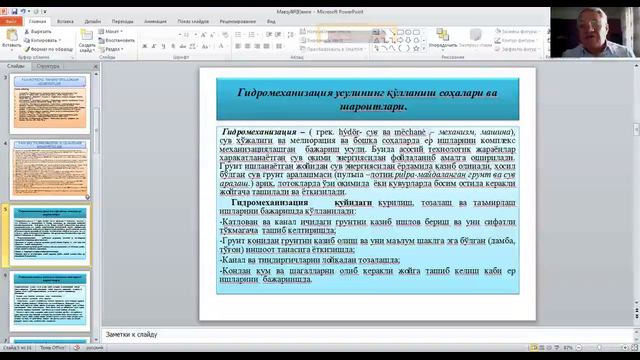Viewport: 640px width, 360px height.
Task: Toggle bold Ж formatting
Action: (144, 47)
